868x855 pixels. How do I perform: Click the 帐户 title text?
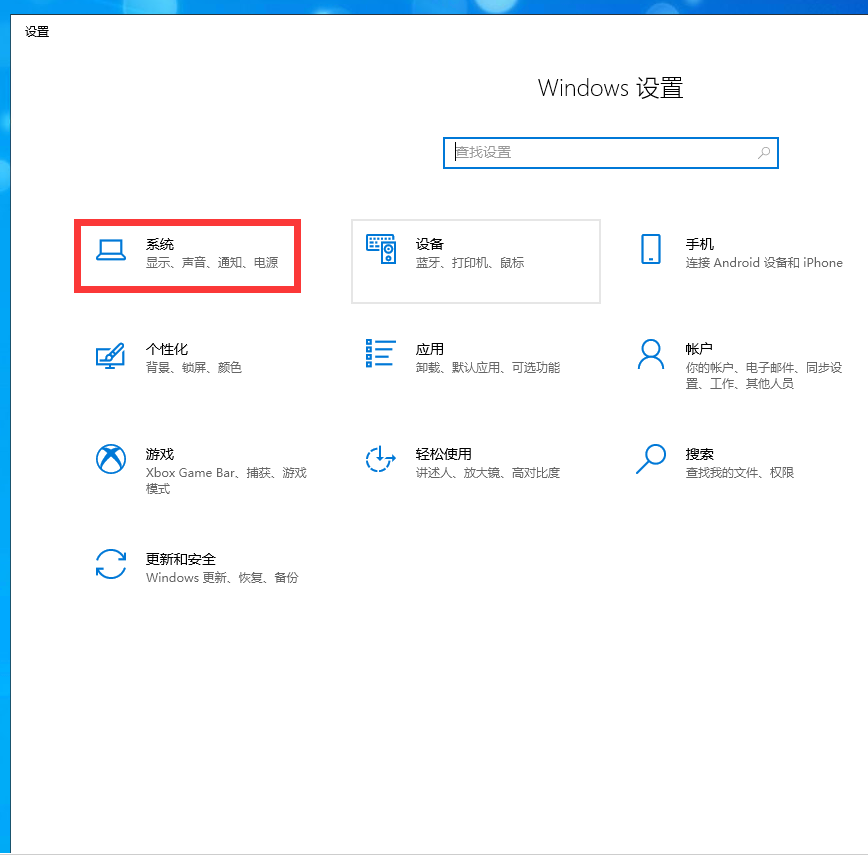[699, 349]
